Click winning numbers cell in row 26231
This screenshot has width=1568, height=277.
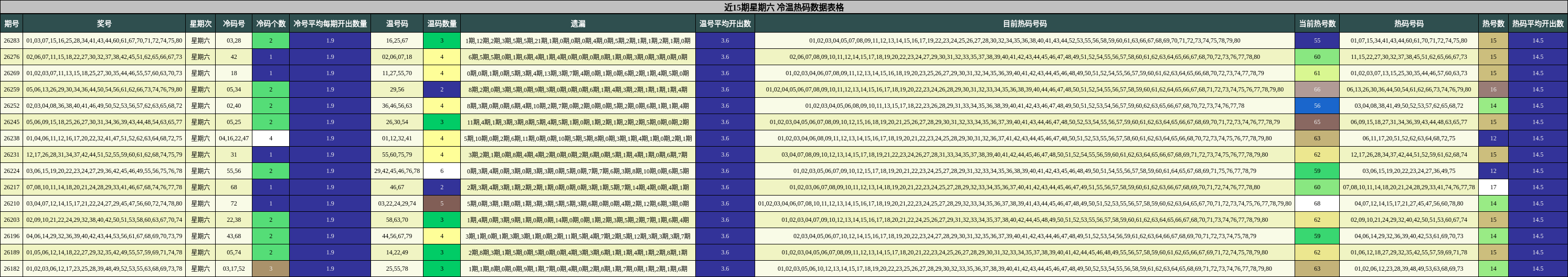[104, 155]
